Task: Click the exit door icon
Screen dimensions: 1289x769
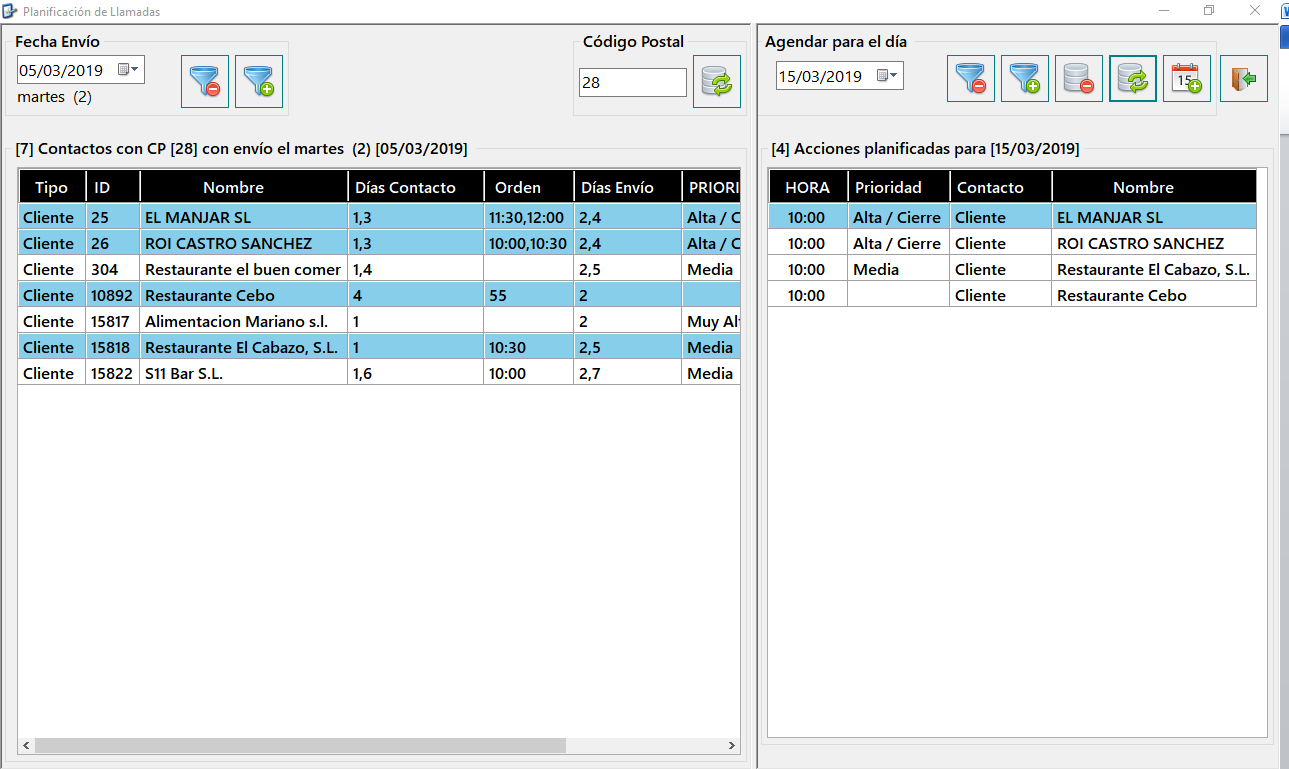Action: [x=1244, y=79]
